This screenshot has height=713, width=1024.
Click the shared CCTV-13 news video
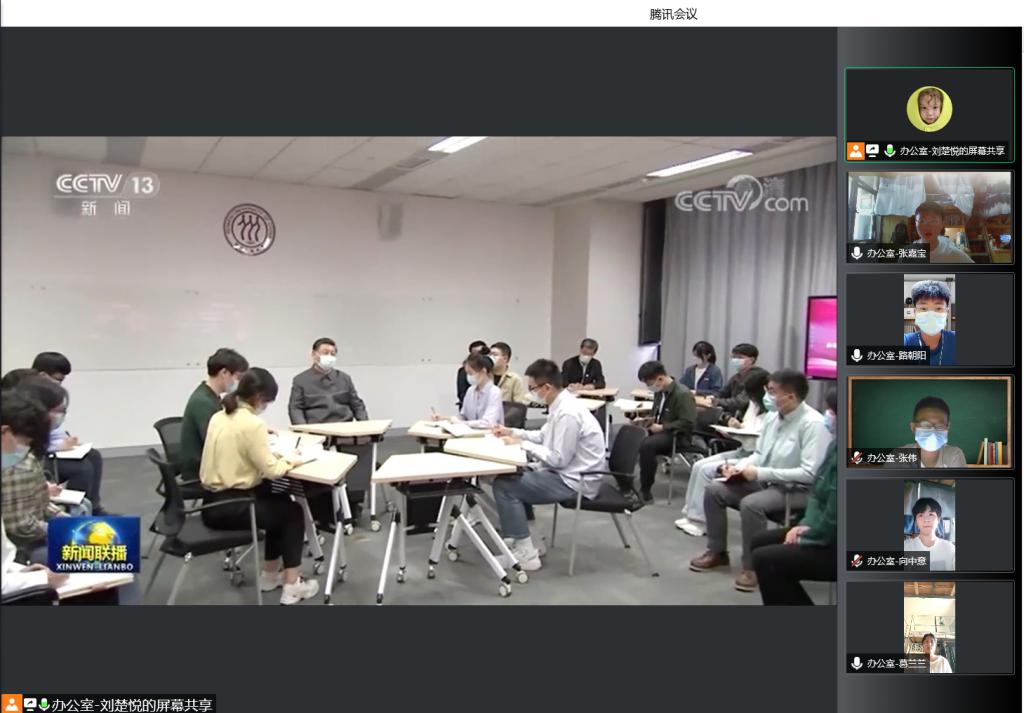[x=419, y=370]
